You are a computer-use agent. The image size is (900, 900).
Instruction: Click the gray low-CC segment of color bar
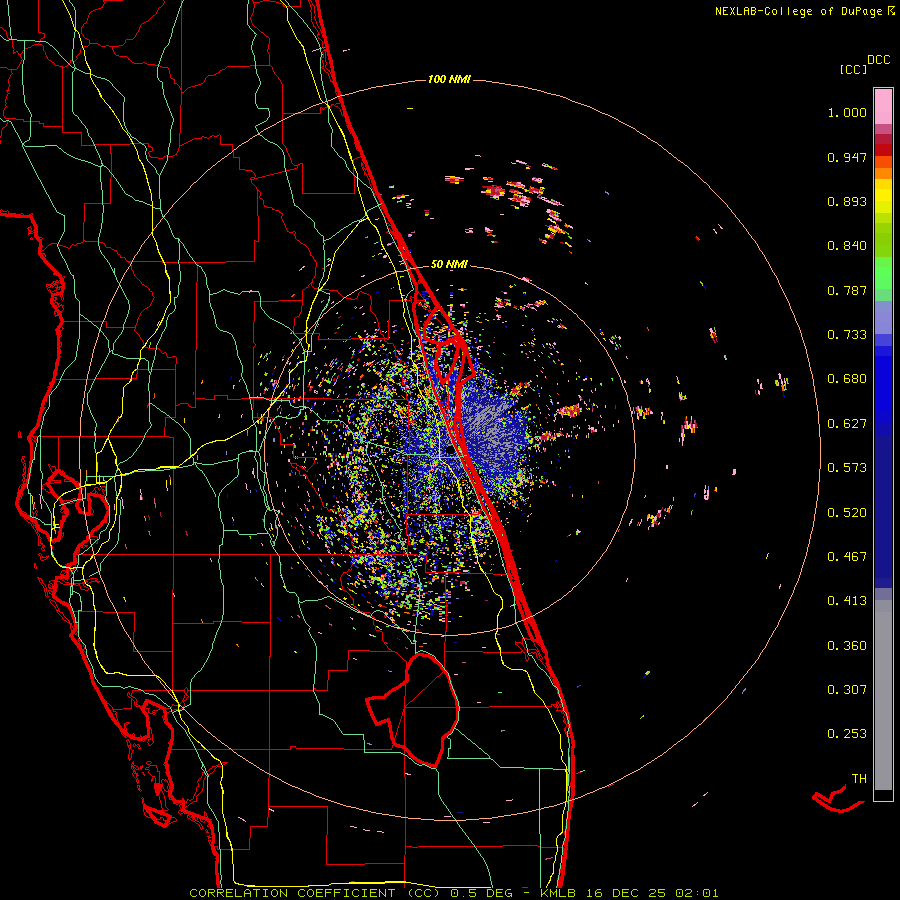[883, 695]
